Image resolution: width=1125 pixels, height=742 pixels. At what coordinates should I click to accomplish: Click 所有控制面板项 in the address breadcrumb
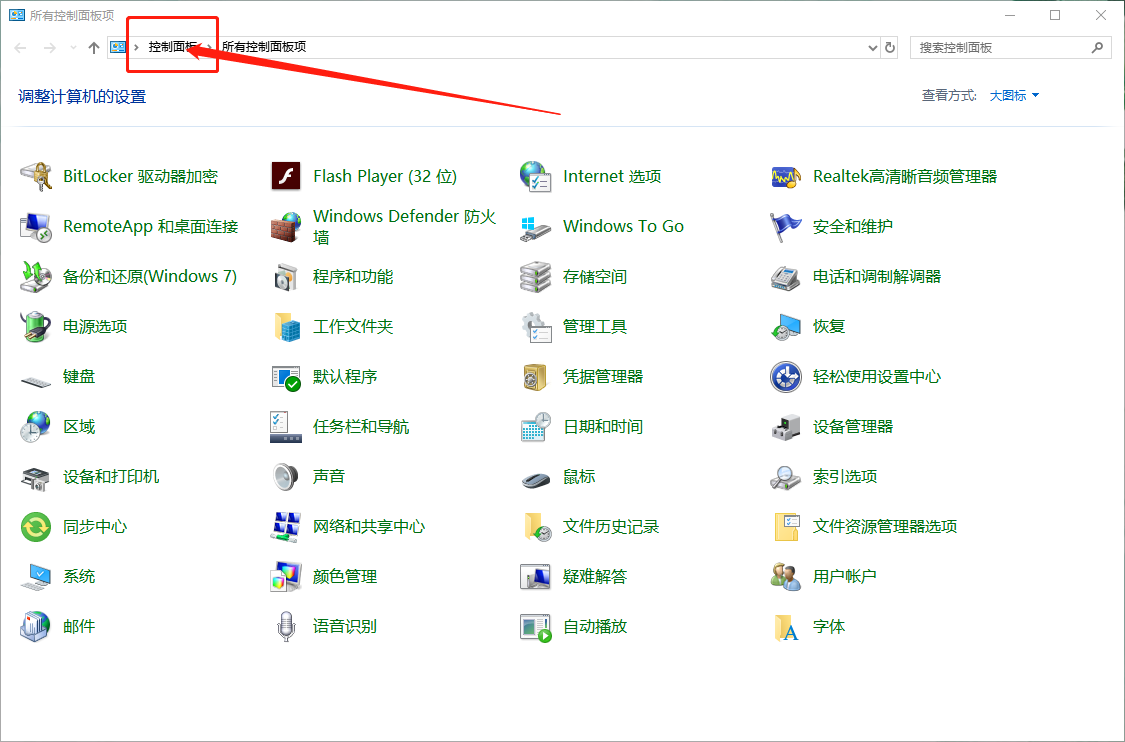(264, 47)
